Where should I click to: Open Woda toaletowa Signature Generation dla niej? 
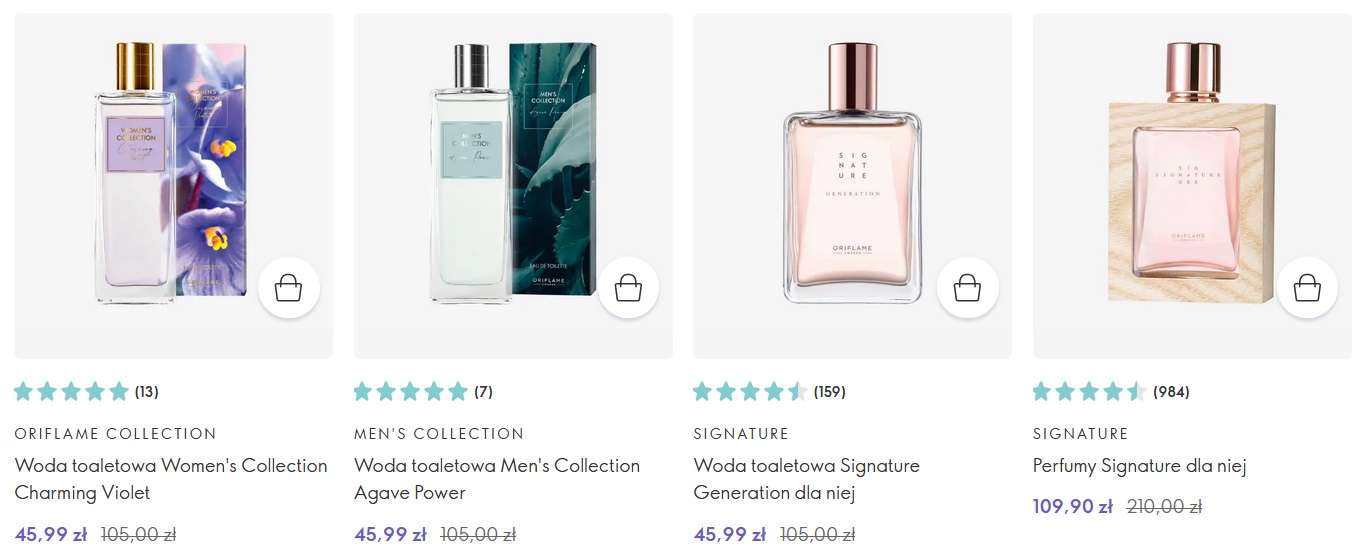point(806,479)
